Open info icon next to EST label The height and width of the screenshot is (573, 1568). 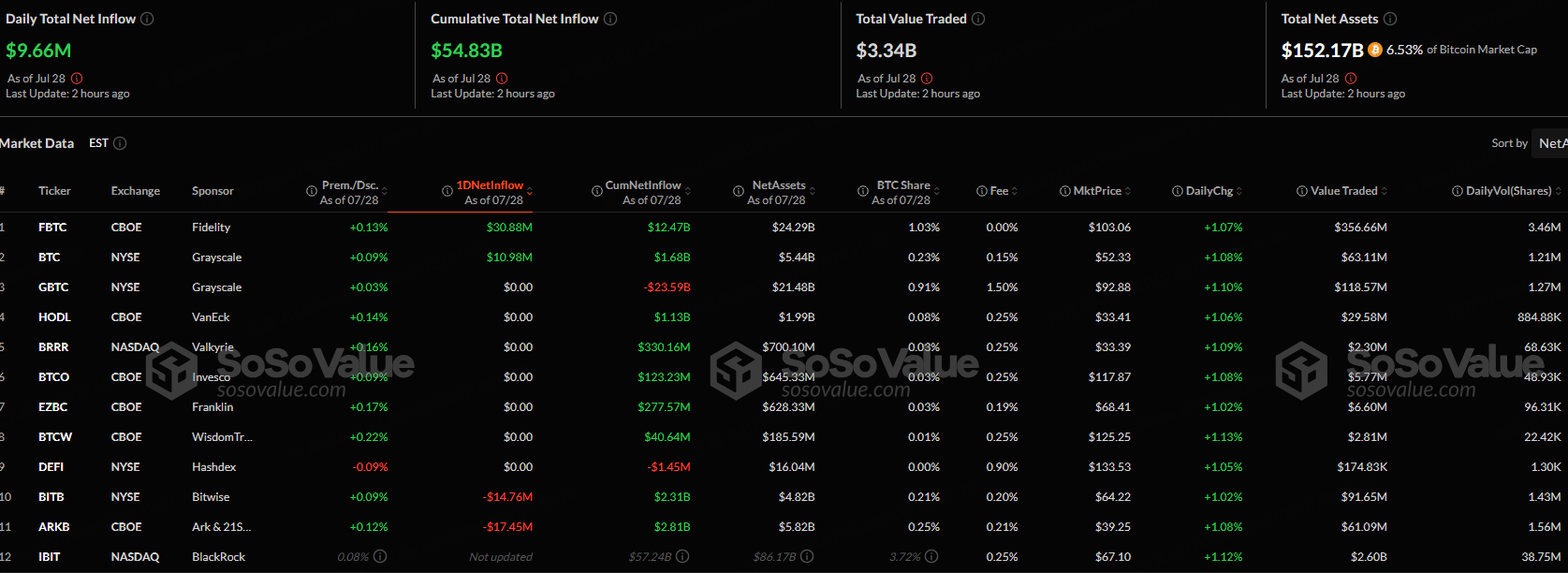[120, 143]
